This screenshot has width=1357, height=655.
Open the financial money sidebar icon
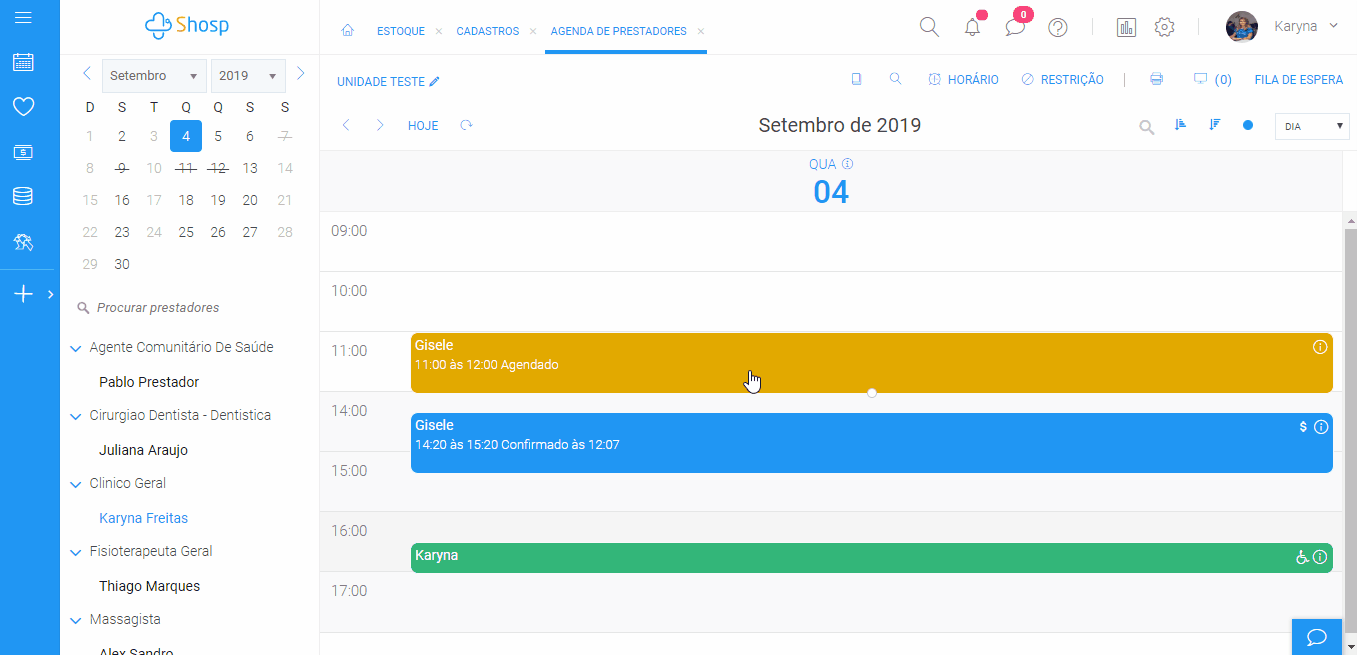point(23,152)
